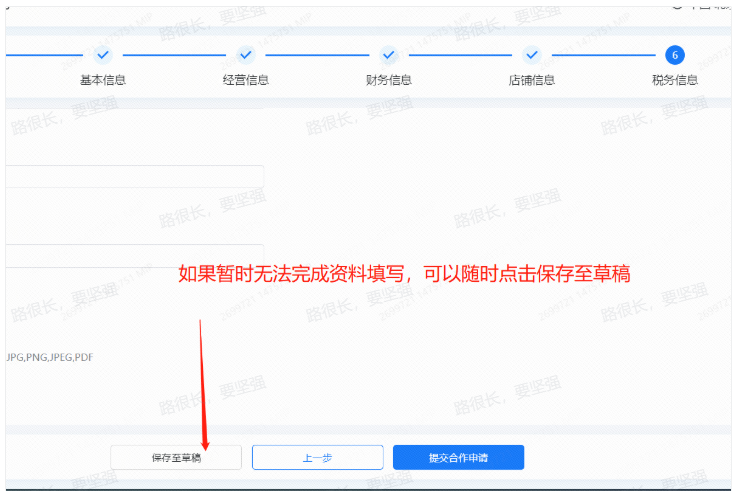Select the step 6 circle icon
740x504 pixels.
coord(675,55)
